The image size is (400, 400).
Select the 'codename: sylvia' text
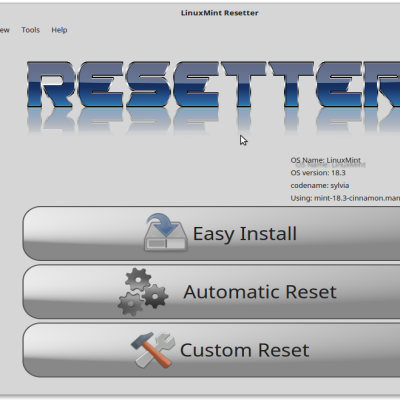(320, 185)
